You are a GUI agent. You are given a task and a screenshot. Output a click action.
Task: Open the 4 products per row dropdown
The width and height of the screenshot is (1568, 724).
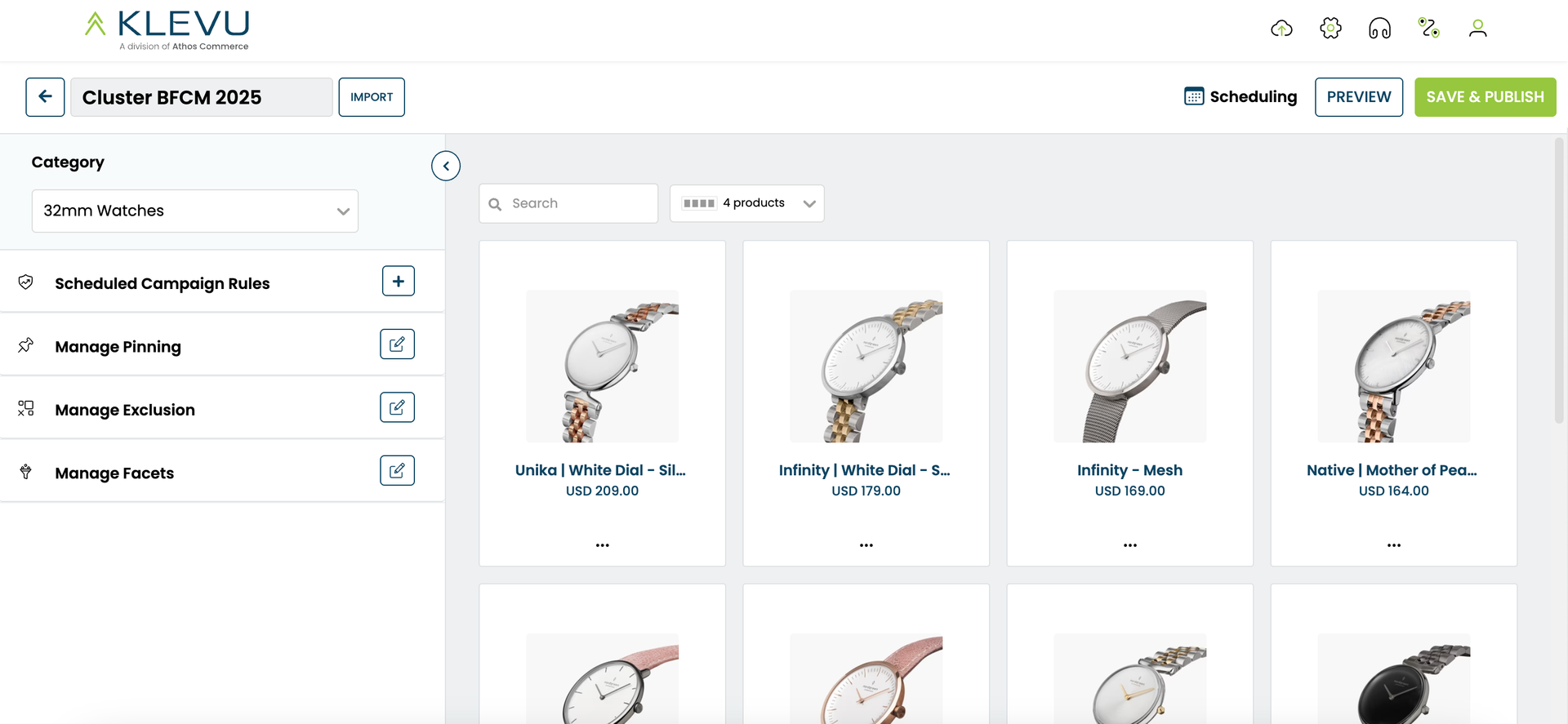[747, 203]
